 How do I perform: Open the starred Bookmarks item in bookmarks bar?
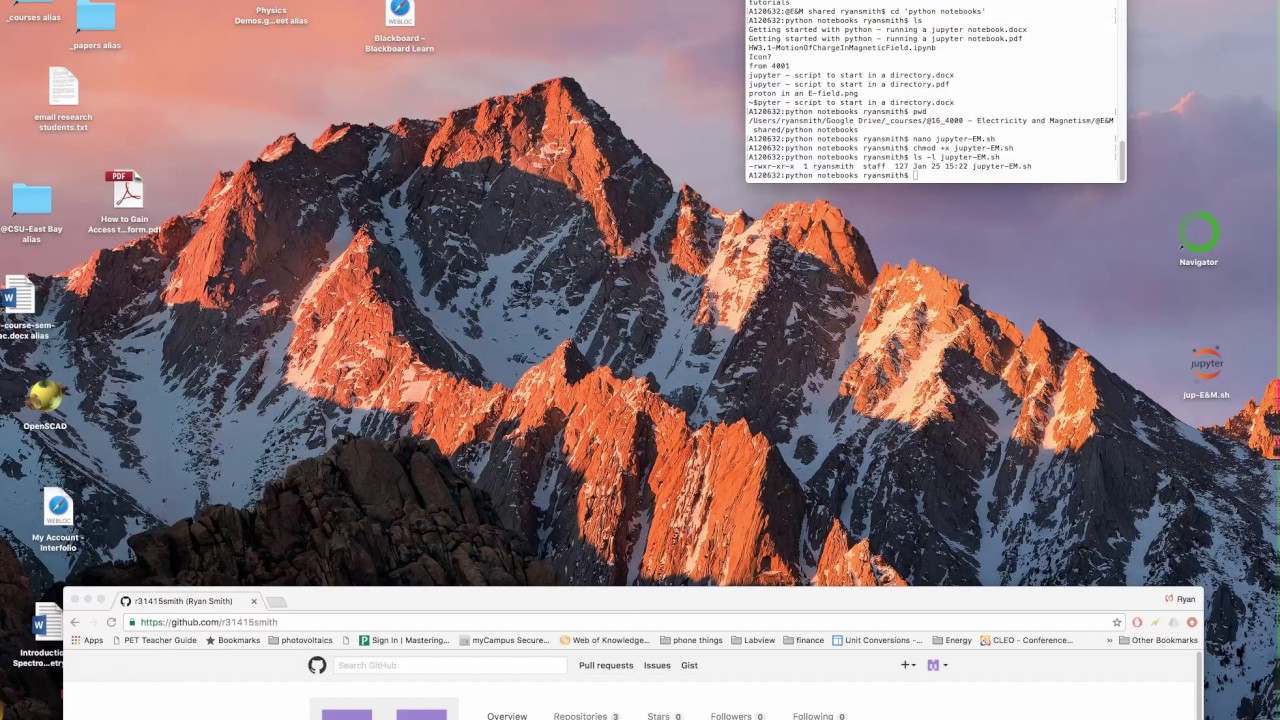pos(232,640)
